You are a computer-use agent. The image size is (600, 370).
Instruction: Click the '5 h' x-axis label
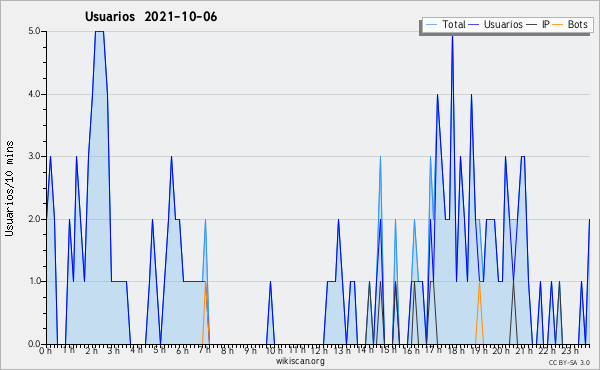tap(160, 350)
